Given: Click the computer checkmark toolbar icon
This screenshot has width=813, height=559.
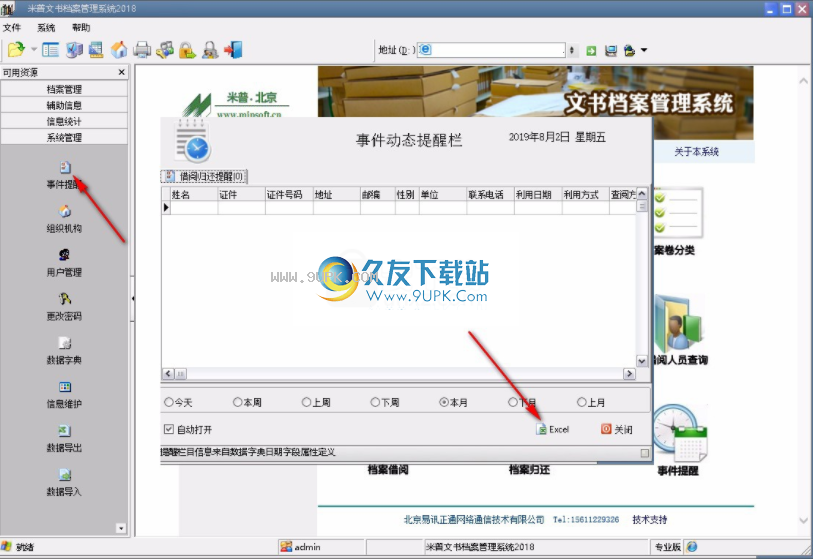Looking at the screenshot, I should tap(74, 50).
